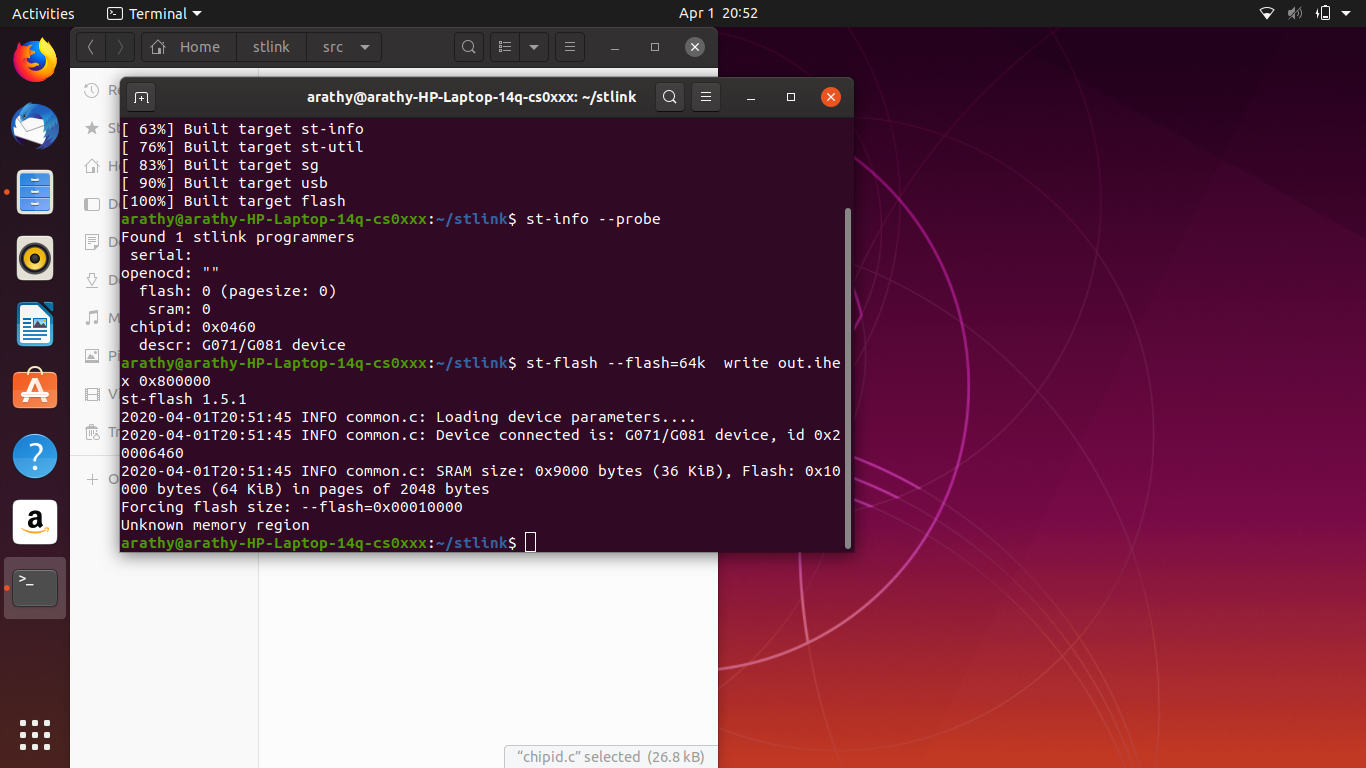Viewport: 1366px width, 768px height.
Task: Click the network indicator in top bar
Action: (1266, 13)
